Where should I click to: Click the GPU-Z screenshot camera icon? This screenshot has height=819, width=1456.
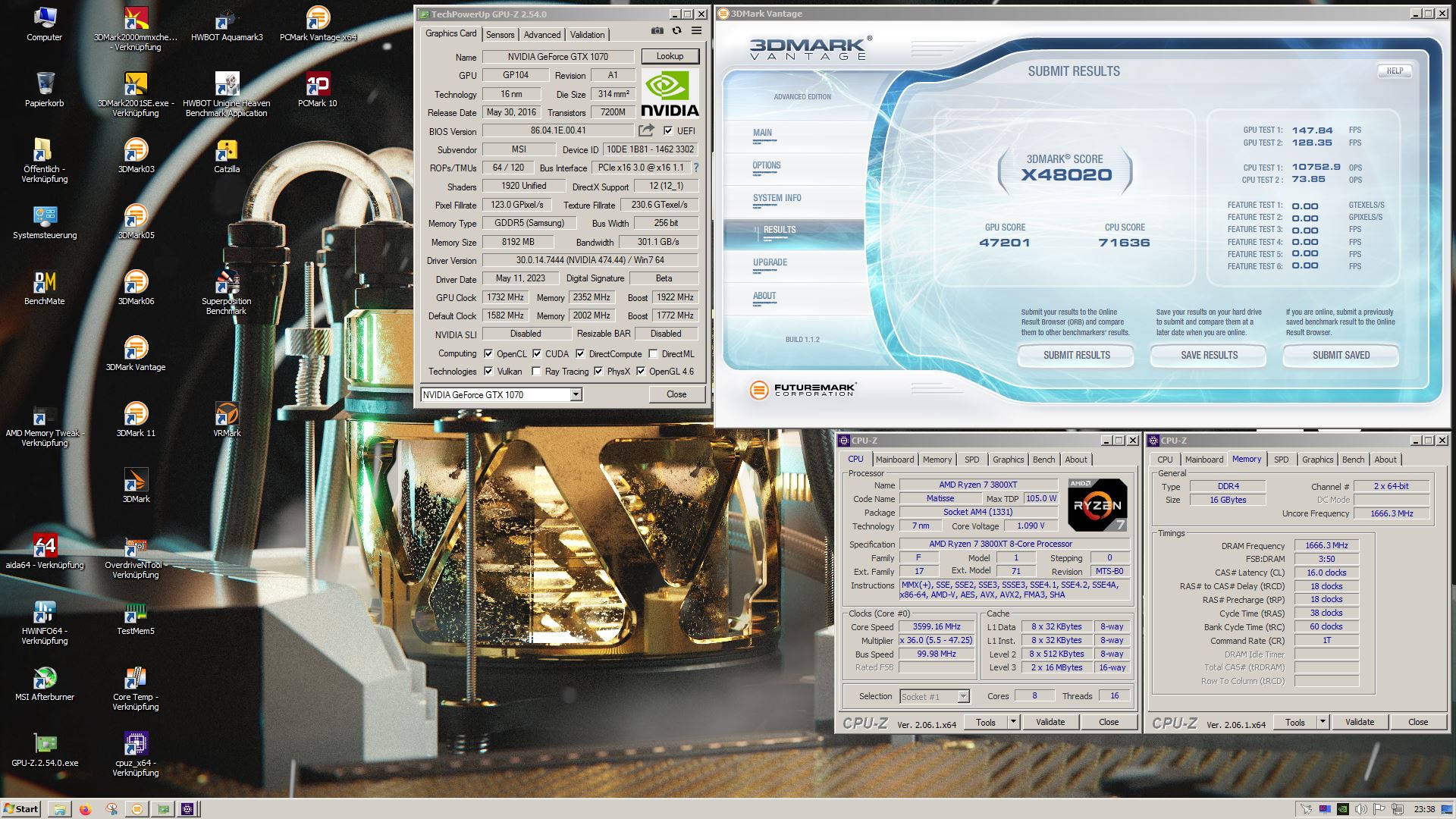pyautogui.click(x=657, y=31)
